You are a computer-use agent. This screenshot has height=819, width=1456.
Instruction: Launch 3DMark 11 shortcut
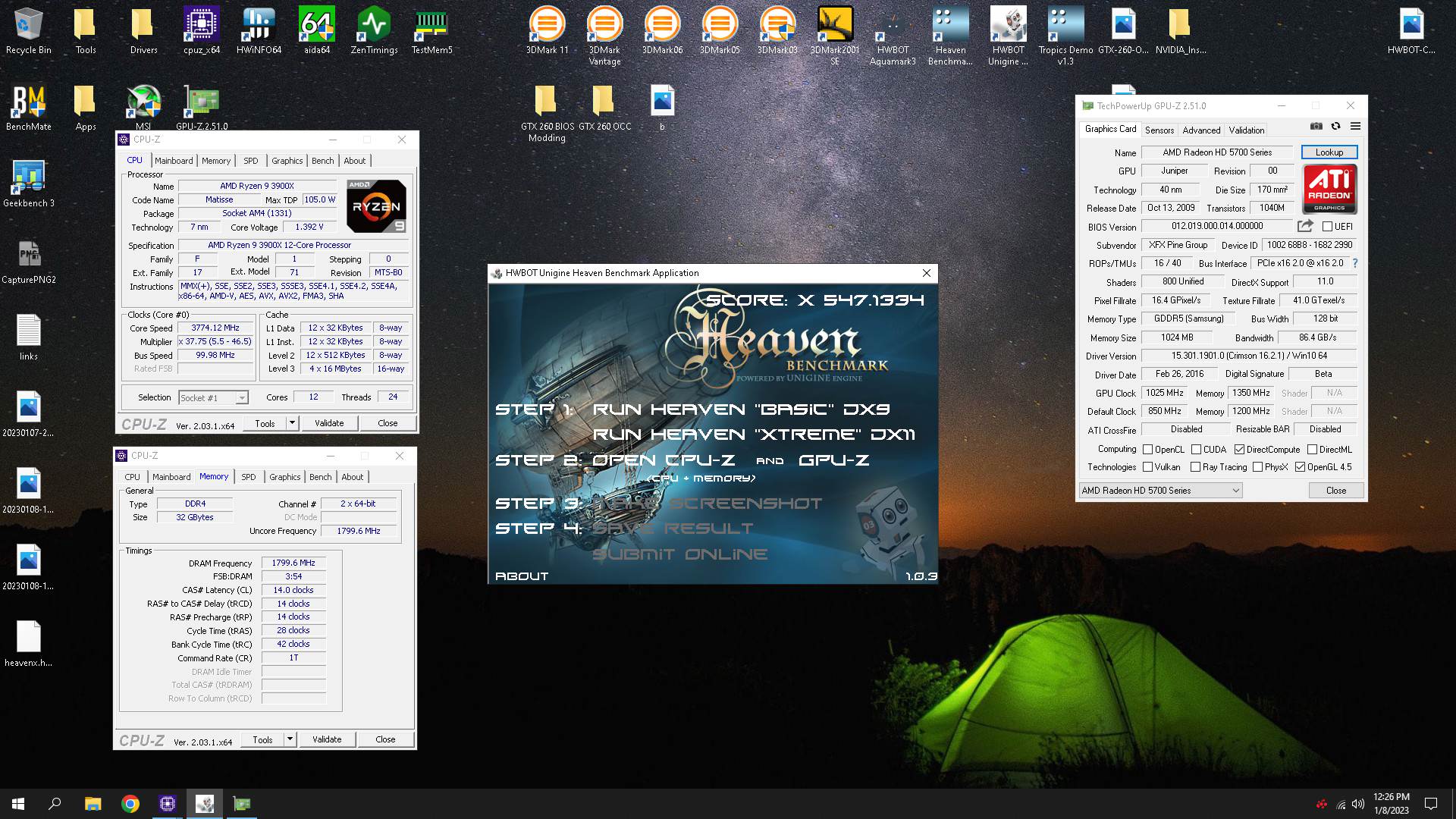coord(547,31)
